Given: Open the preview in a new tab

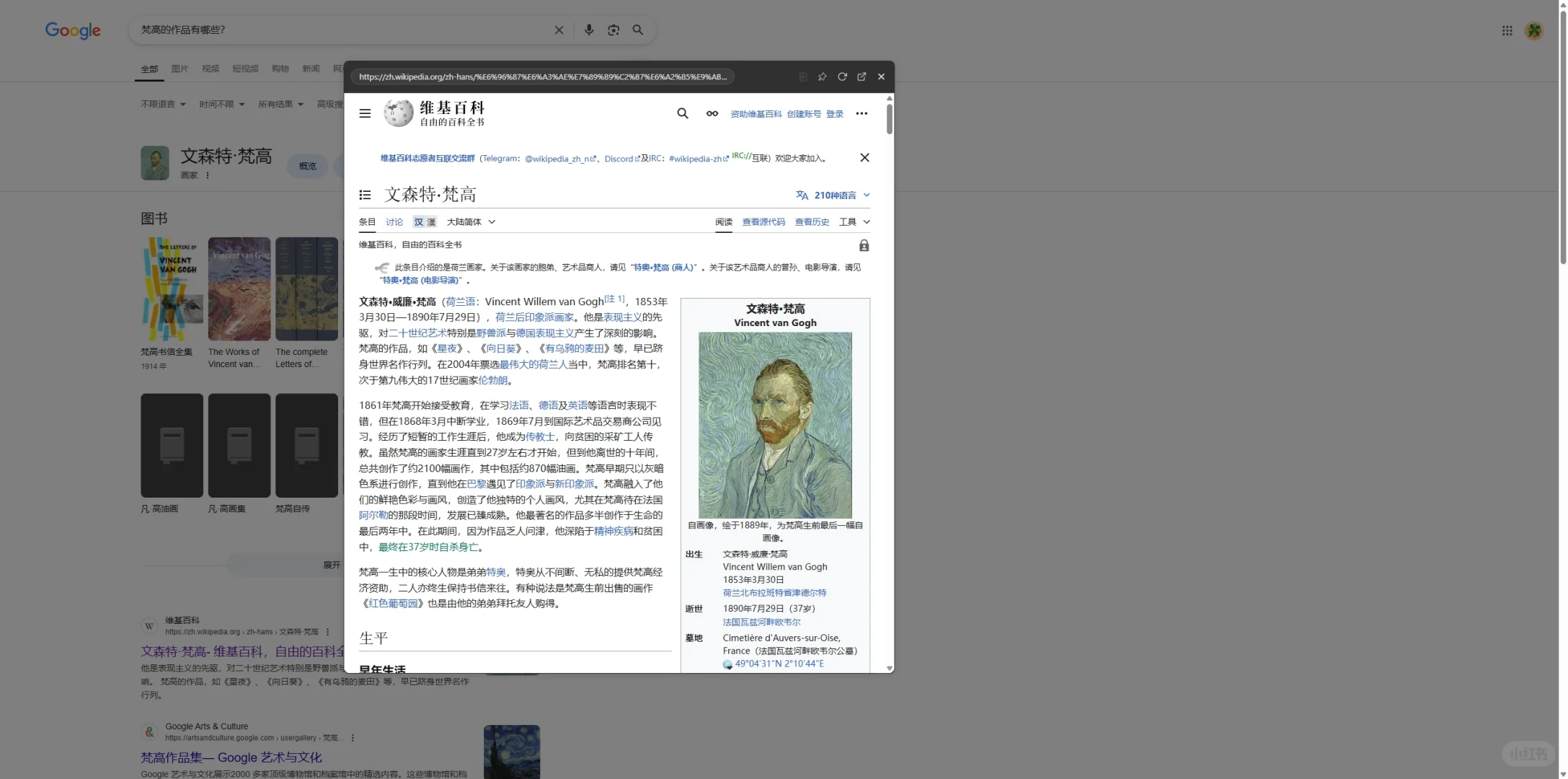Looking at the screenshot, I should (x=861, y=76).
